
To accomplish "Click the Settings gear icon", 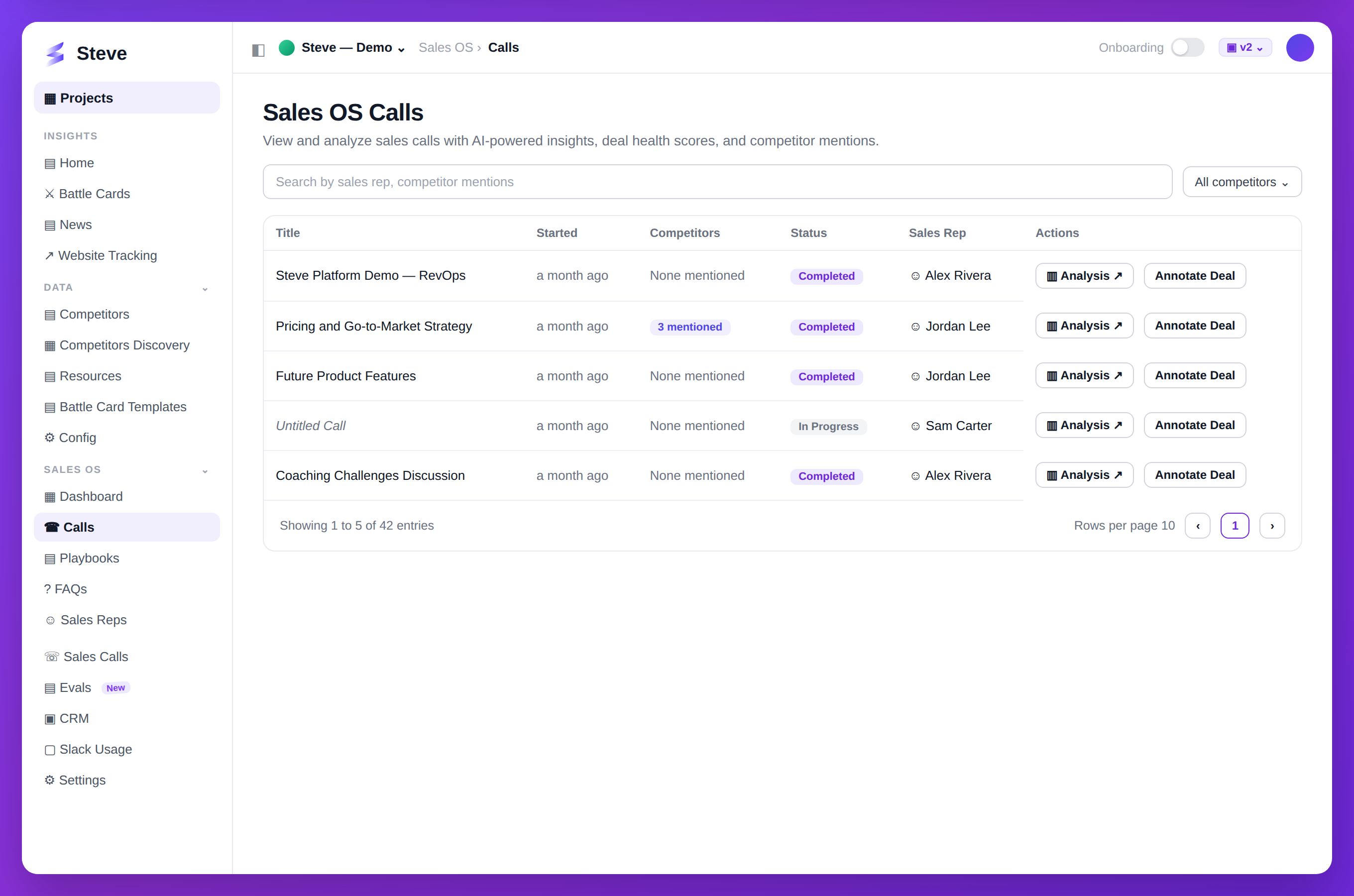I will tap(50, 781).
